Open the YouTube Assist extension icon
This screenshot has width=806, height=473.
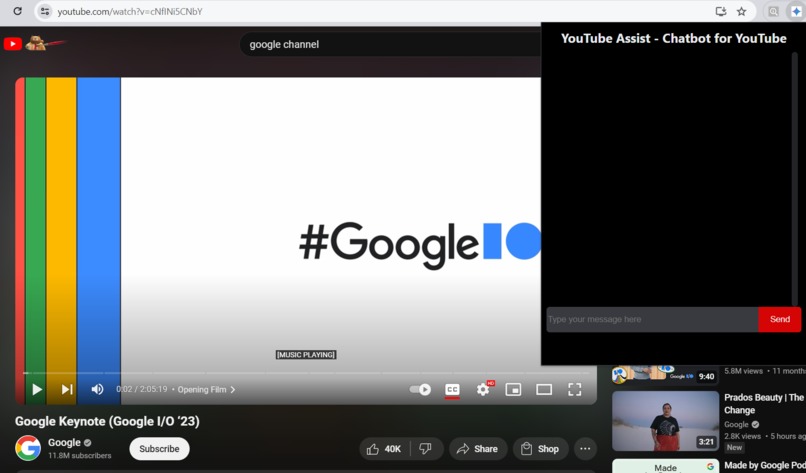796,11
